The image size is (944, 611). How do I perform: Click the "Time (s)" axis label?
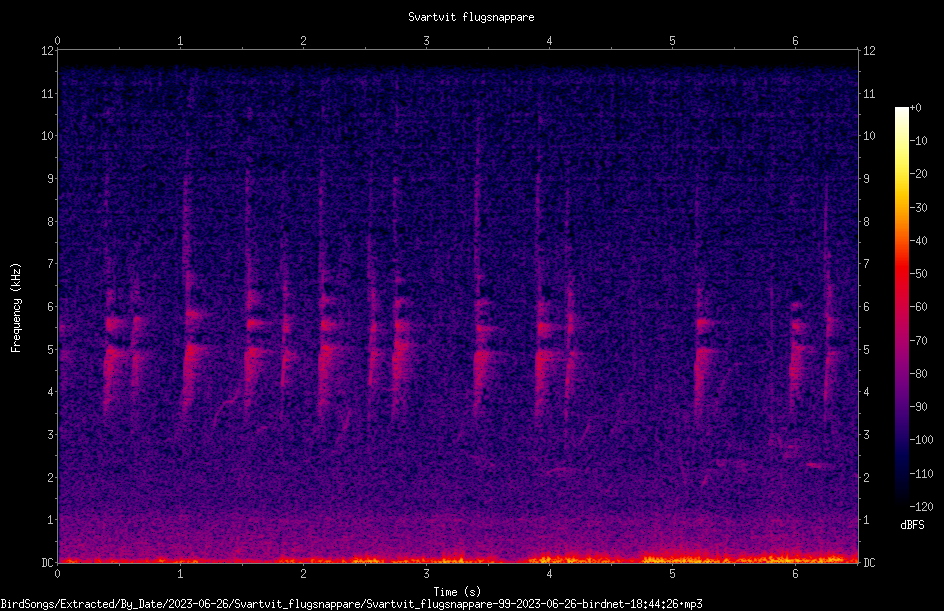(457, 592)
